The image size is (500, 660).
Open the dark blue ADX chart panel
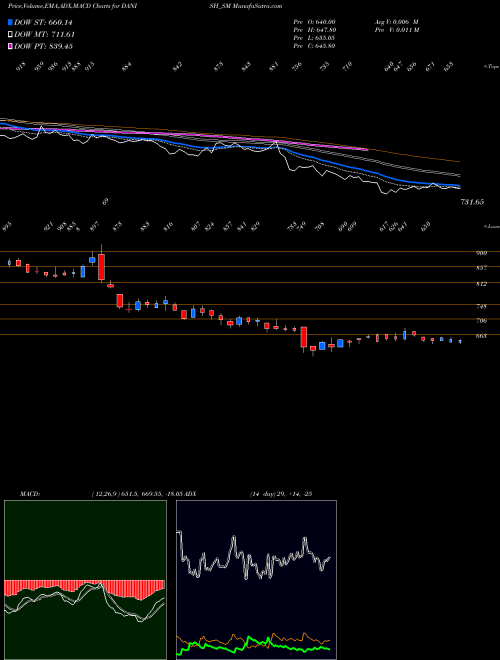256,580
